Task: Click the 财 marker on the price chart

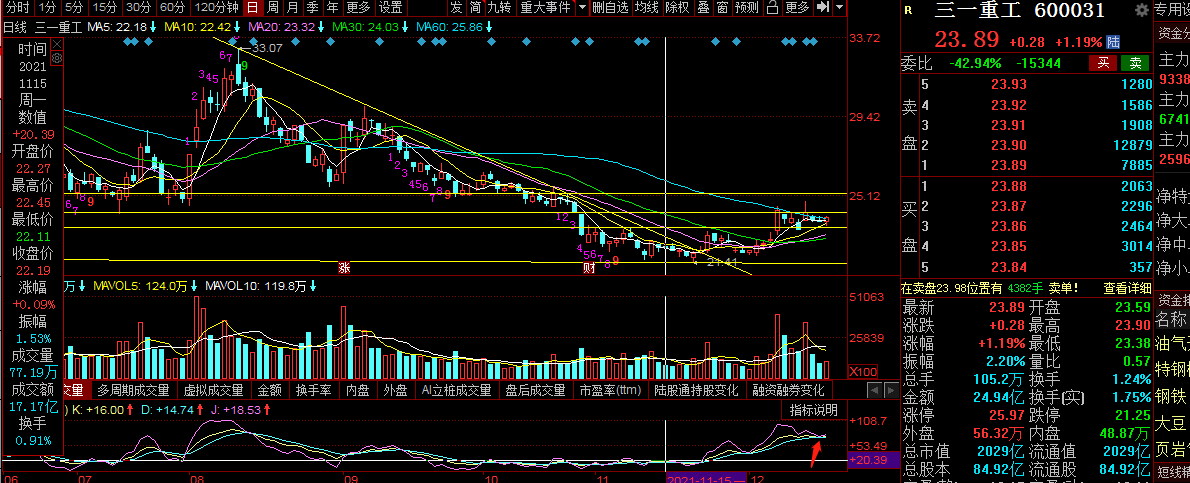Action: tap(588, 267)
